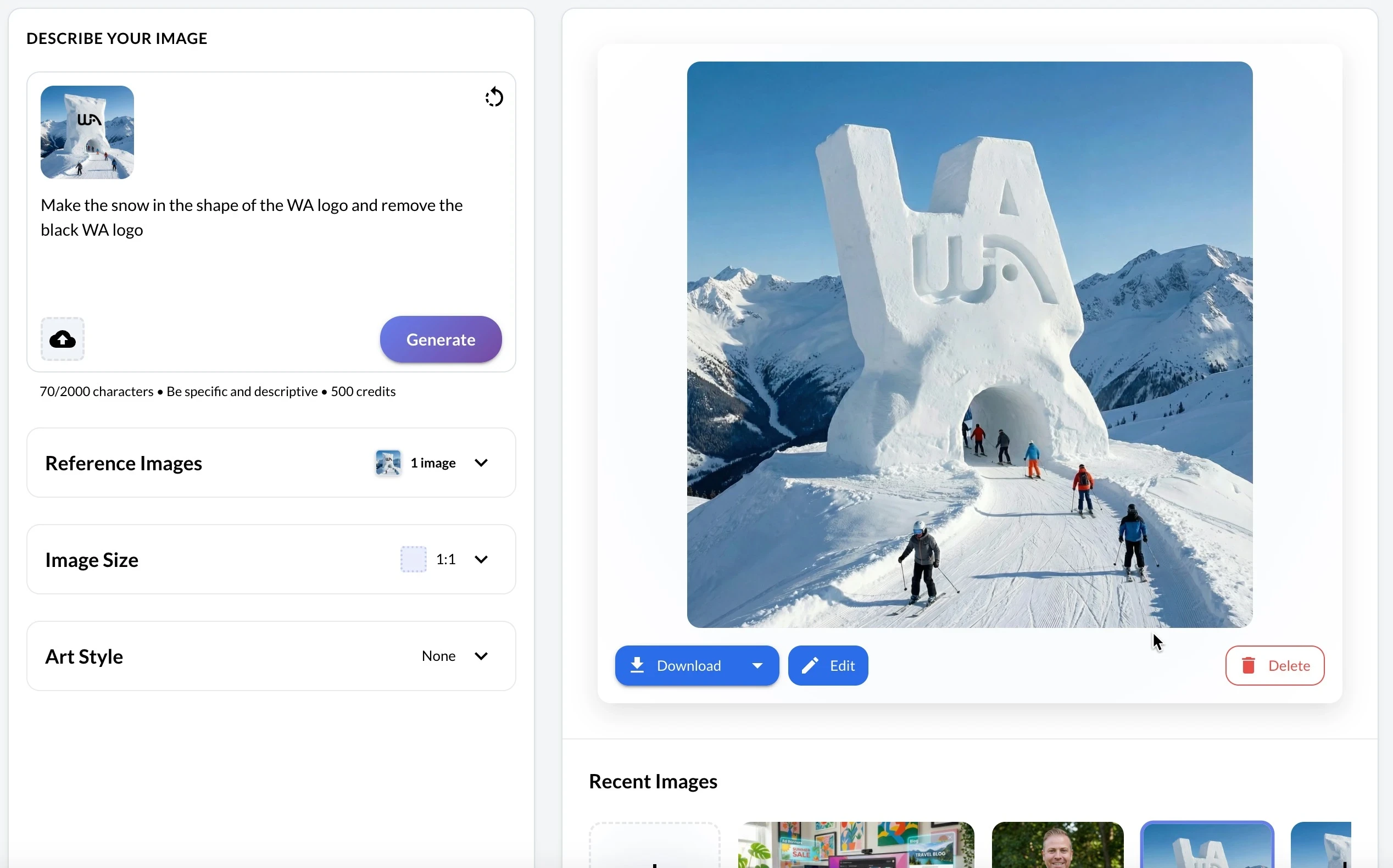The width and height of the screenshot is (1393, 868).
Task: Click the 1:1 aspect ratio square icon
Action: click(x=413, y=559)
